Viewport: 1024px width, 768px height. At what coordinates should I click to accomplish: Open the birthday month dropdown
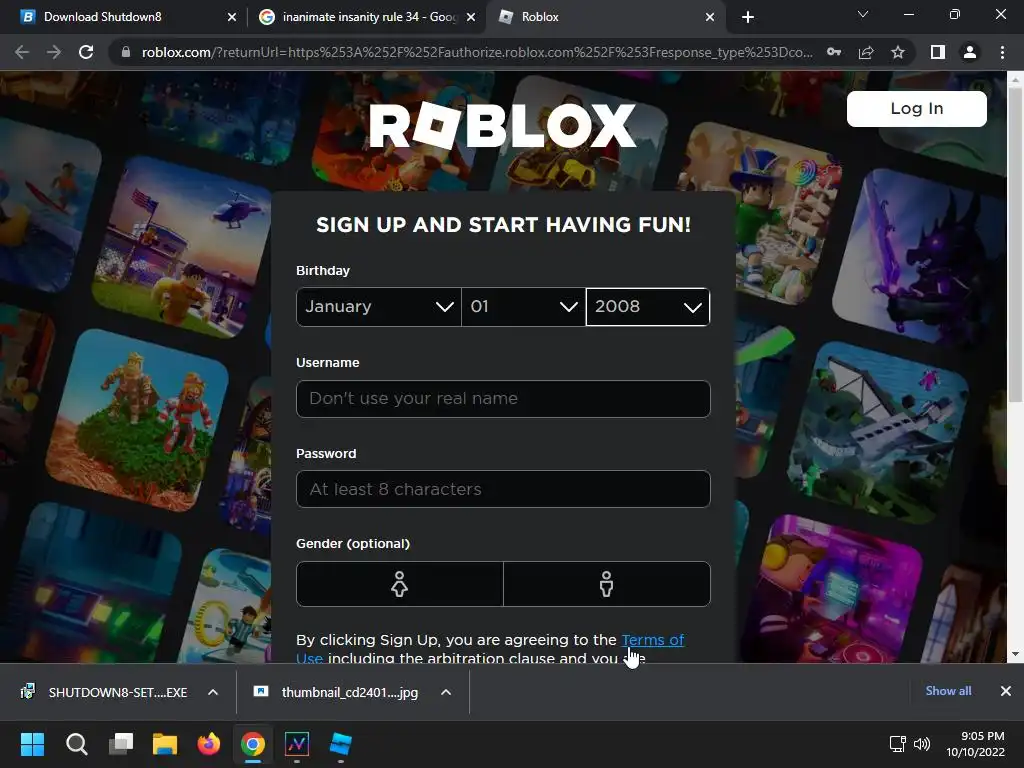[379, 307]
